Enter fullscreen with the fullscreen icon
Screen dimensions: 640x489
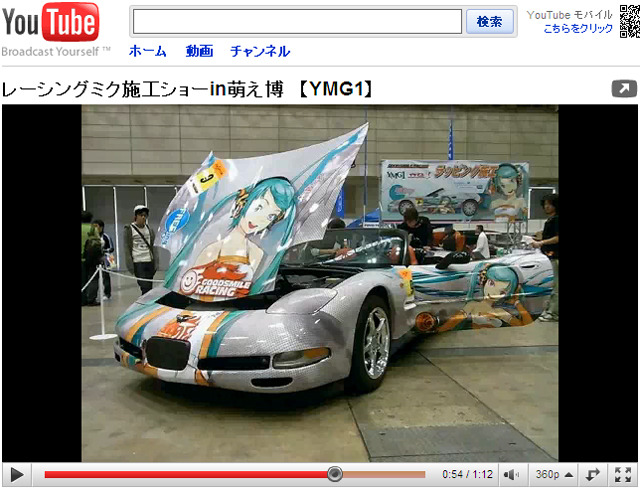(623, 475)
